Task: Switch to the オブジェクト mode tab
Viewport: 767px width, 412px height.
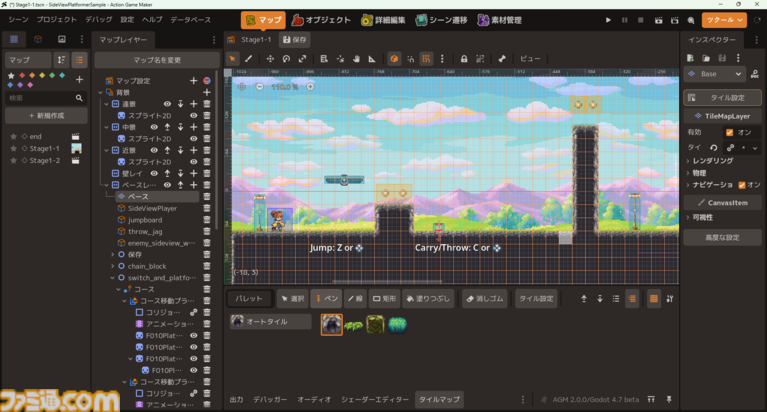Action: [x=321, y=20]
